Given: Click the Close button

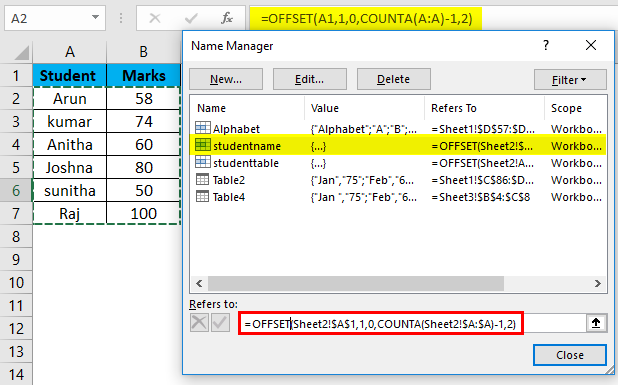Looking at the screenshot, I should 570,355.
